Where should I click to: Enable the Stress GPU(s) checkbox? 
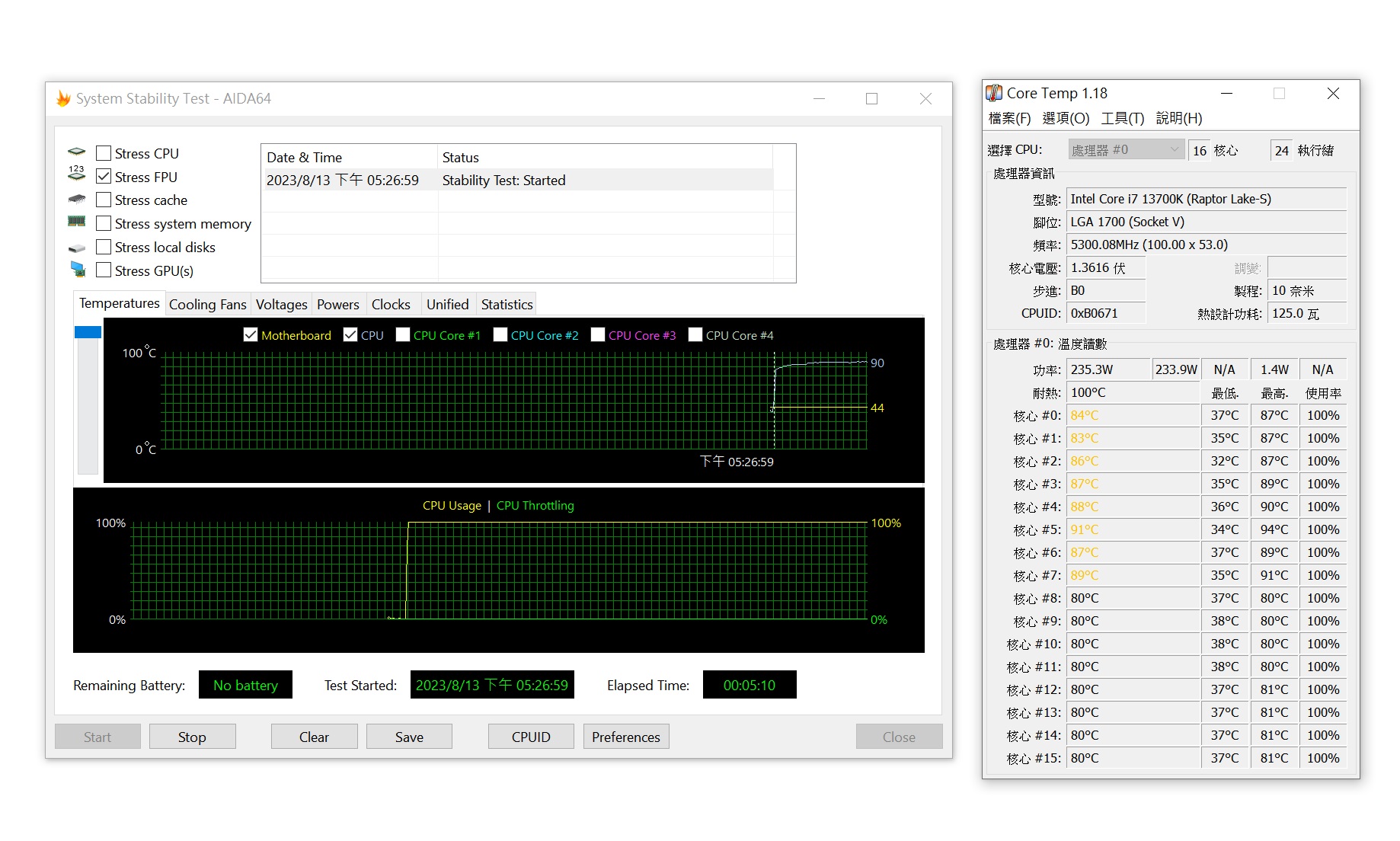pyautogui.click(x=104, y=270)
